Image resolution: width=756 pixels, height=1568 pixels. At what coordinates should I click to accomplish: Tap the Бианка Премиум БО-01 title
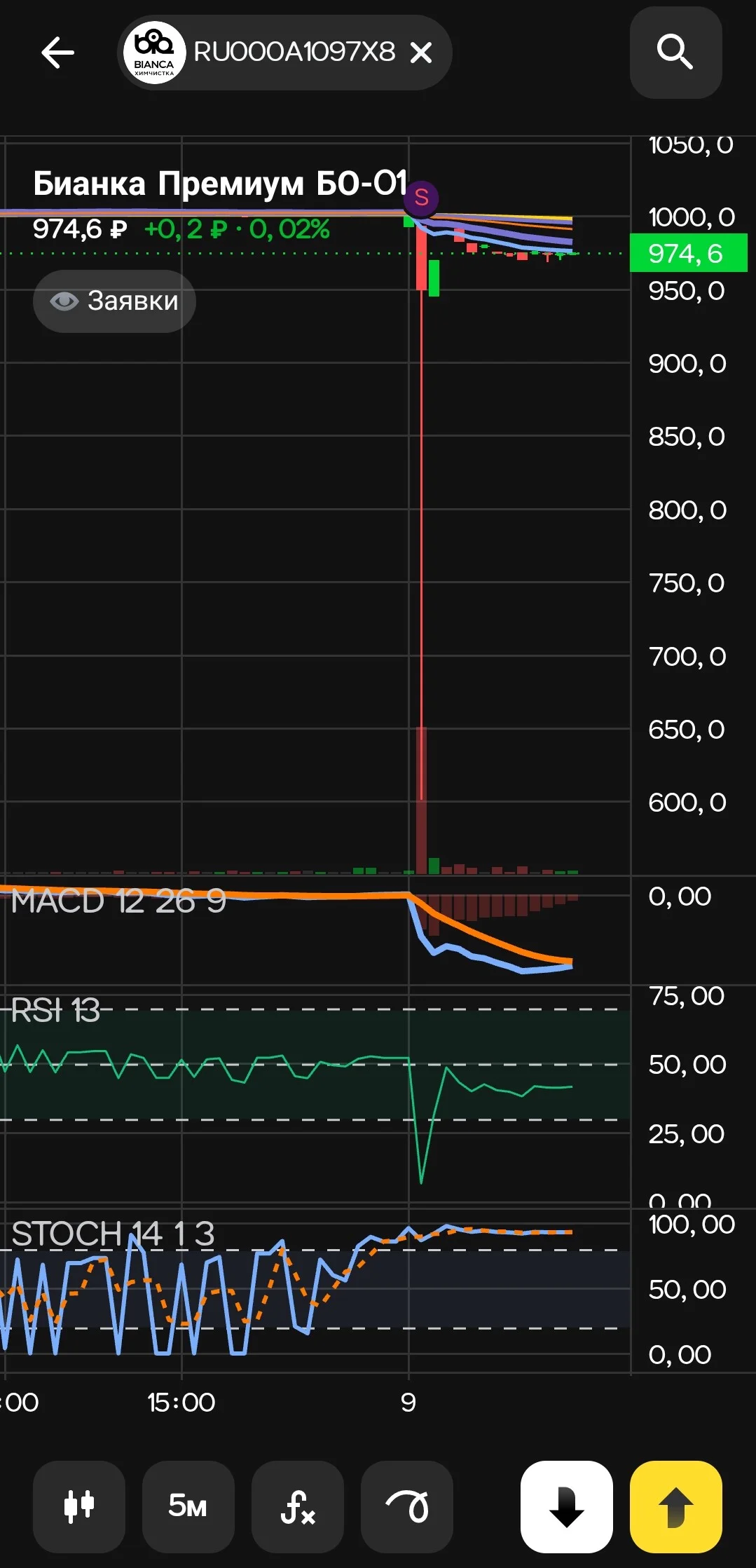tap(220, 184)
